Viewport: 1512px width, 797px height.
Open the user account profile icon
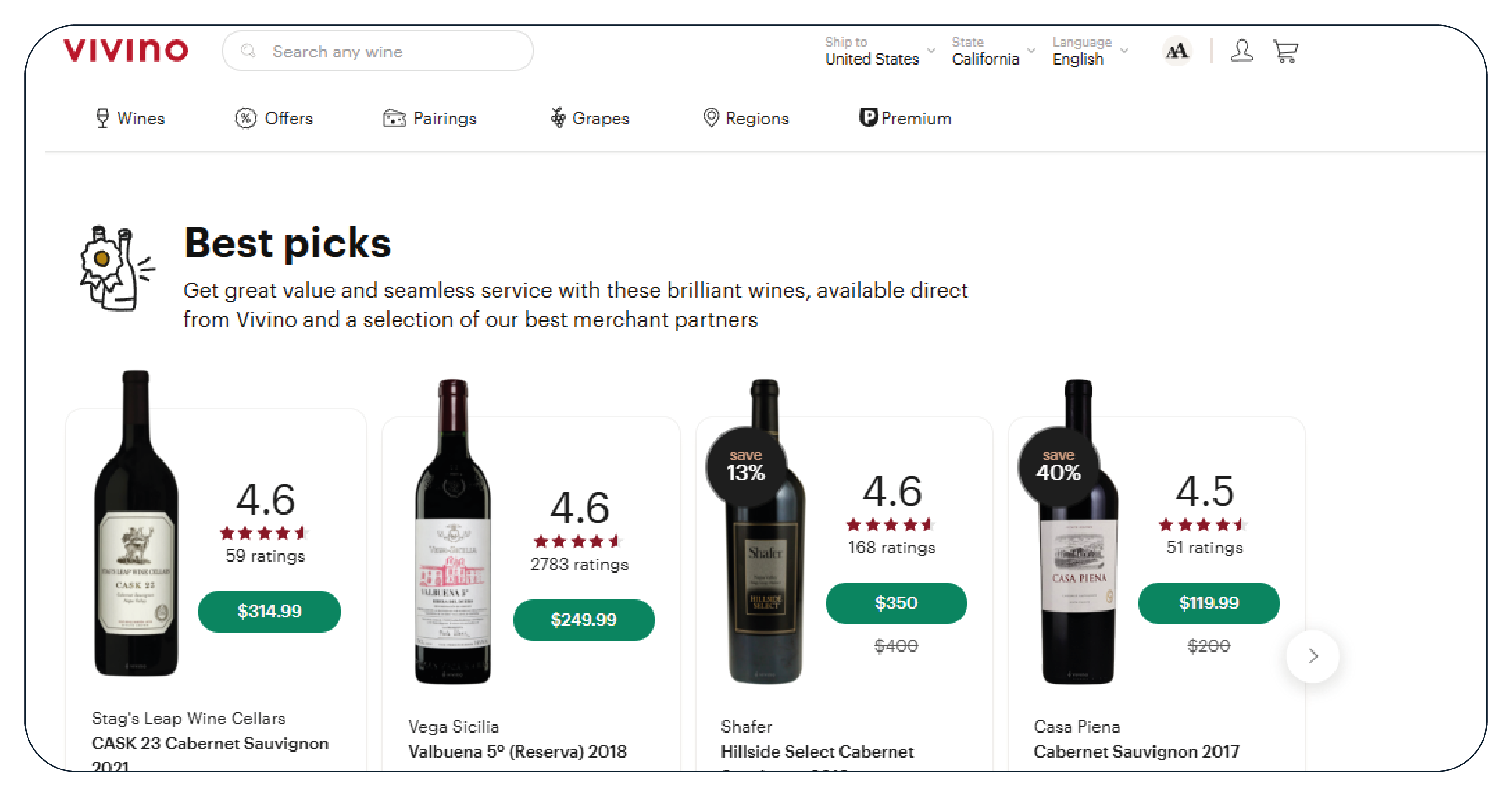[x=1241, y=51]
